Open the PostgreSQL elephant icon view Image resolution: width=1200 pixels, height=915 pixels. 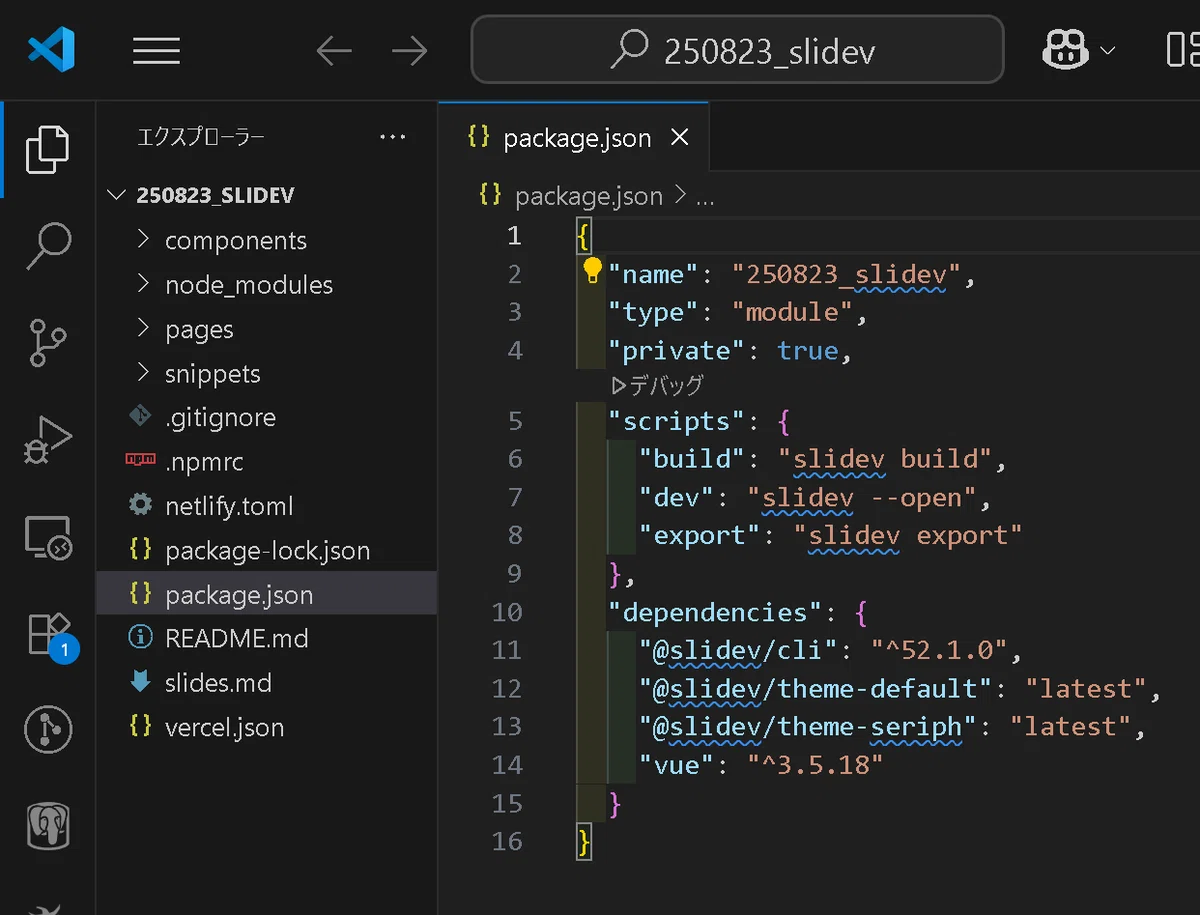(x=48, y=826)
